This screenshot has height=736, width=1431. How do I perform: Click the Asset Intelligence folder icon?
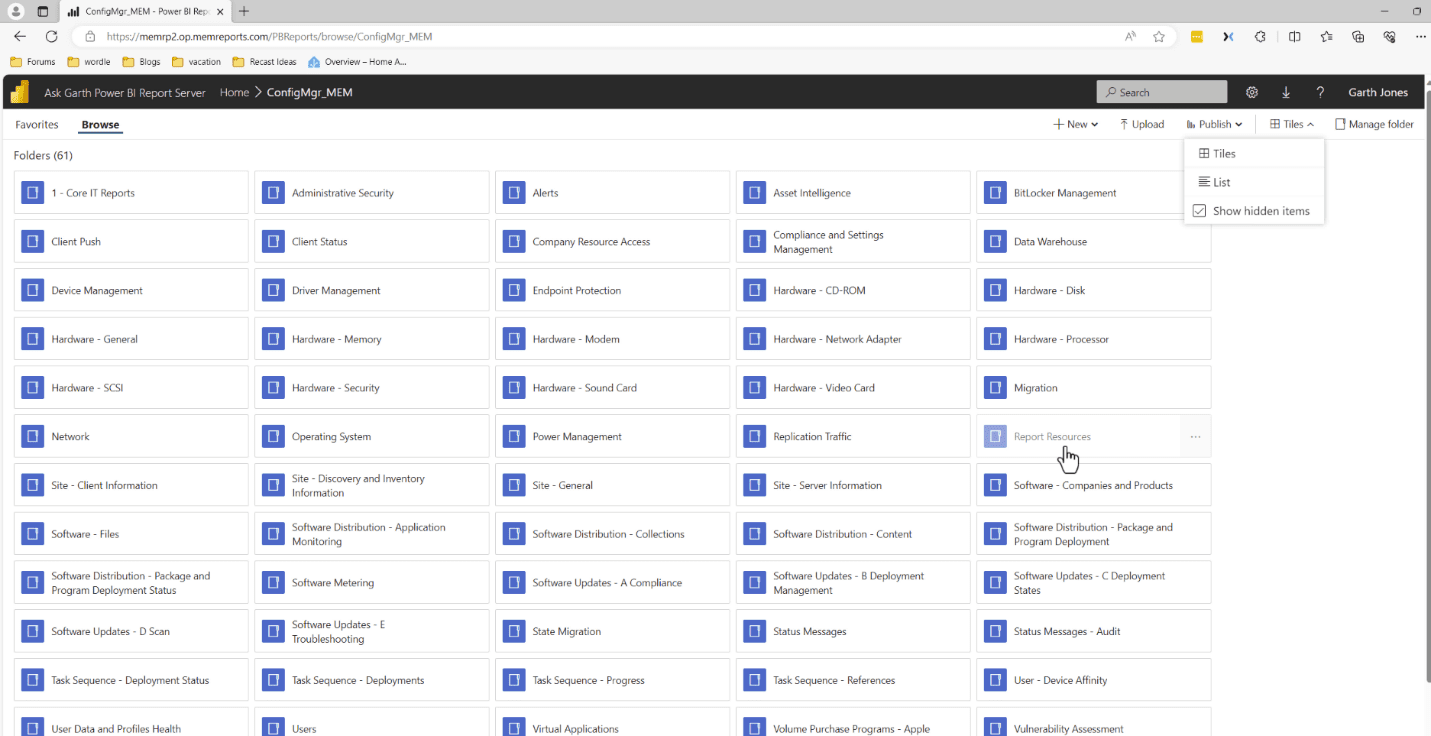(755, 193)
